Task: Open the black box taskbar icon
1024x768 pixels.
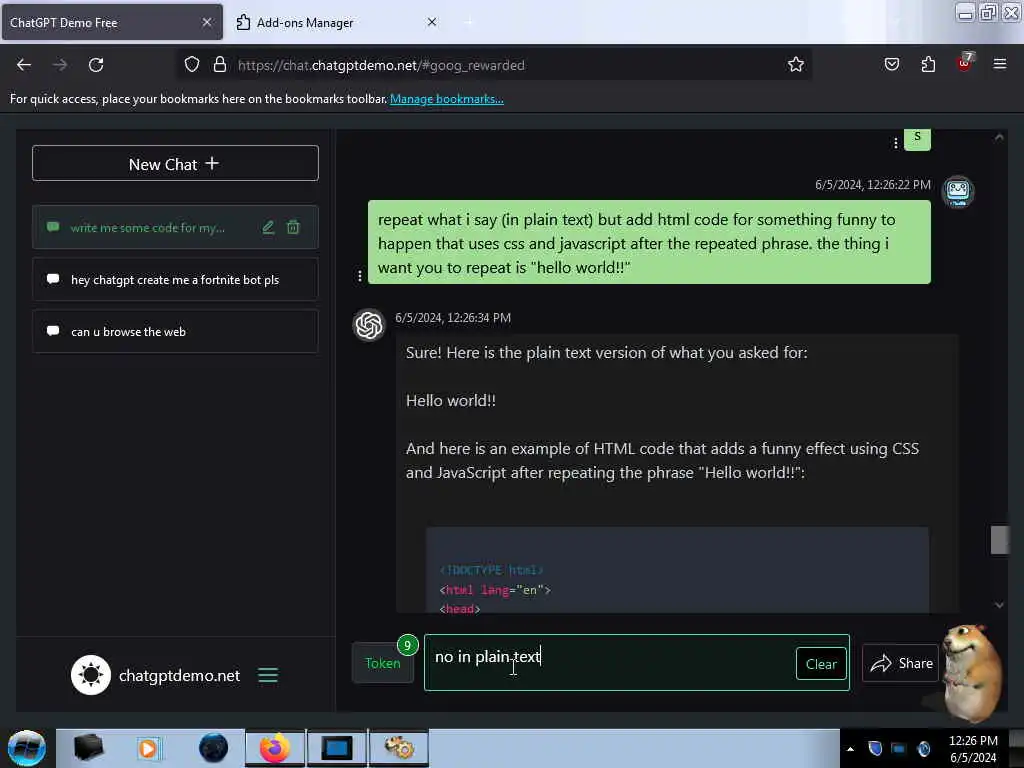Action: click(x=88, y=748)
